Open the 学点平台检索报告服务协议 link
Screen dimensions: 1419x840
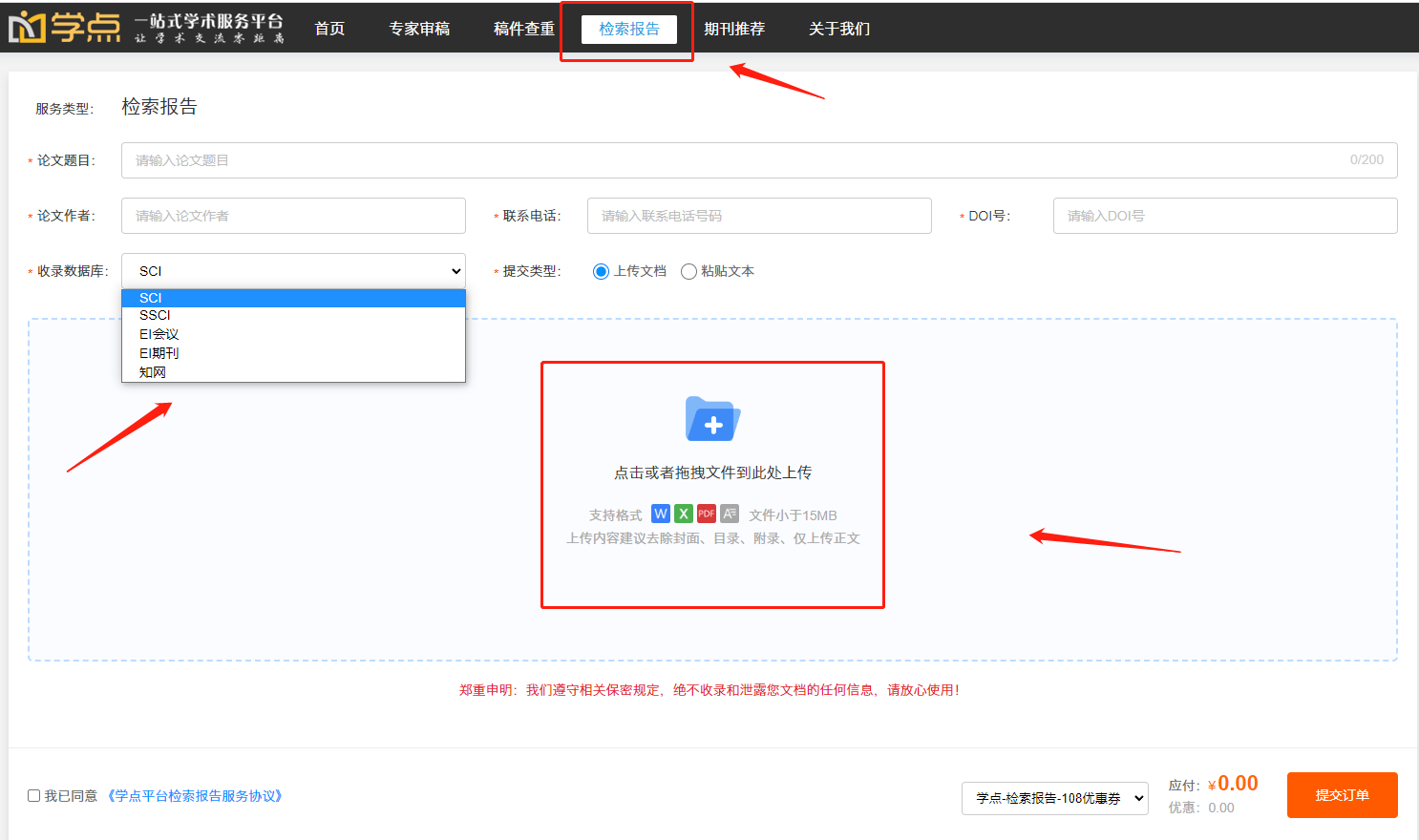point(195,795)
